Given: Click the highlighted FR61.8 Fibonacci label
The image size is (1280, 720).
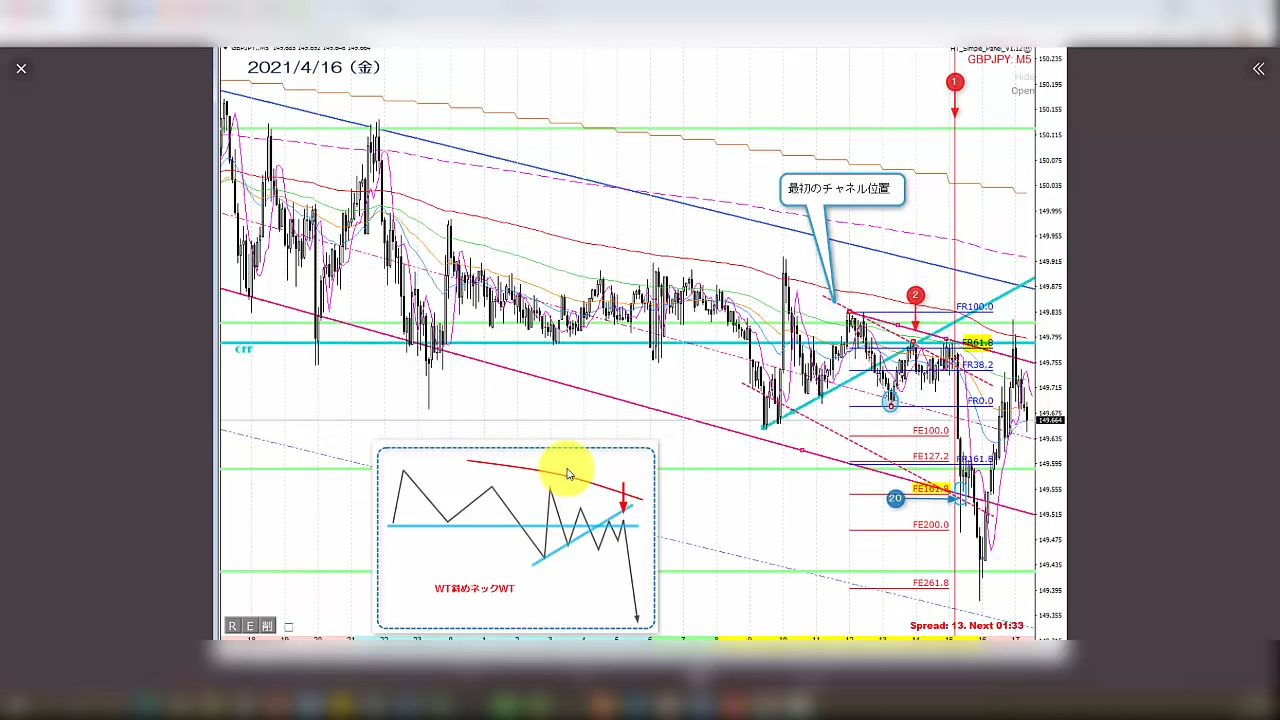Looking at the screenshot, I should coord(976,343).
